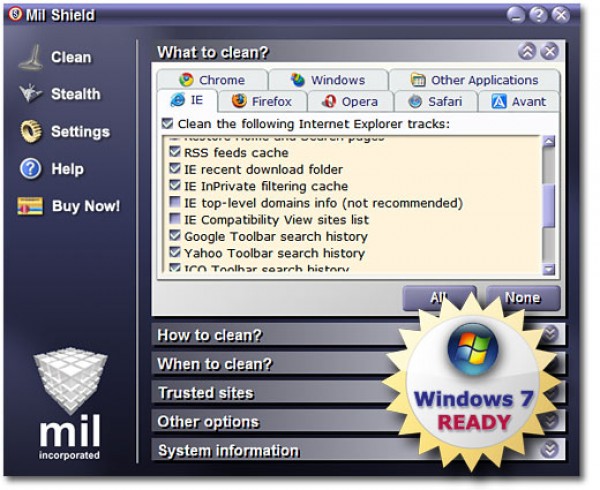Screen dimensions: 600x490
Task: Click the Windows flag tab icon
Action: click(x=297, y=80)
